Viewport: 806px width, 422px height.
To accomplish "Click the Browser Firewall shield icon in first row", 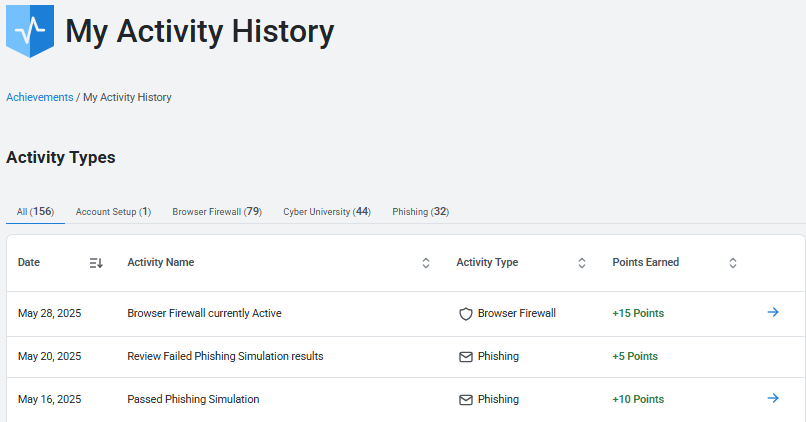I will coord(466,314).
